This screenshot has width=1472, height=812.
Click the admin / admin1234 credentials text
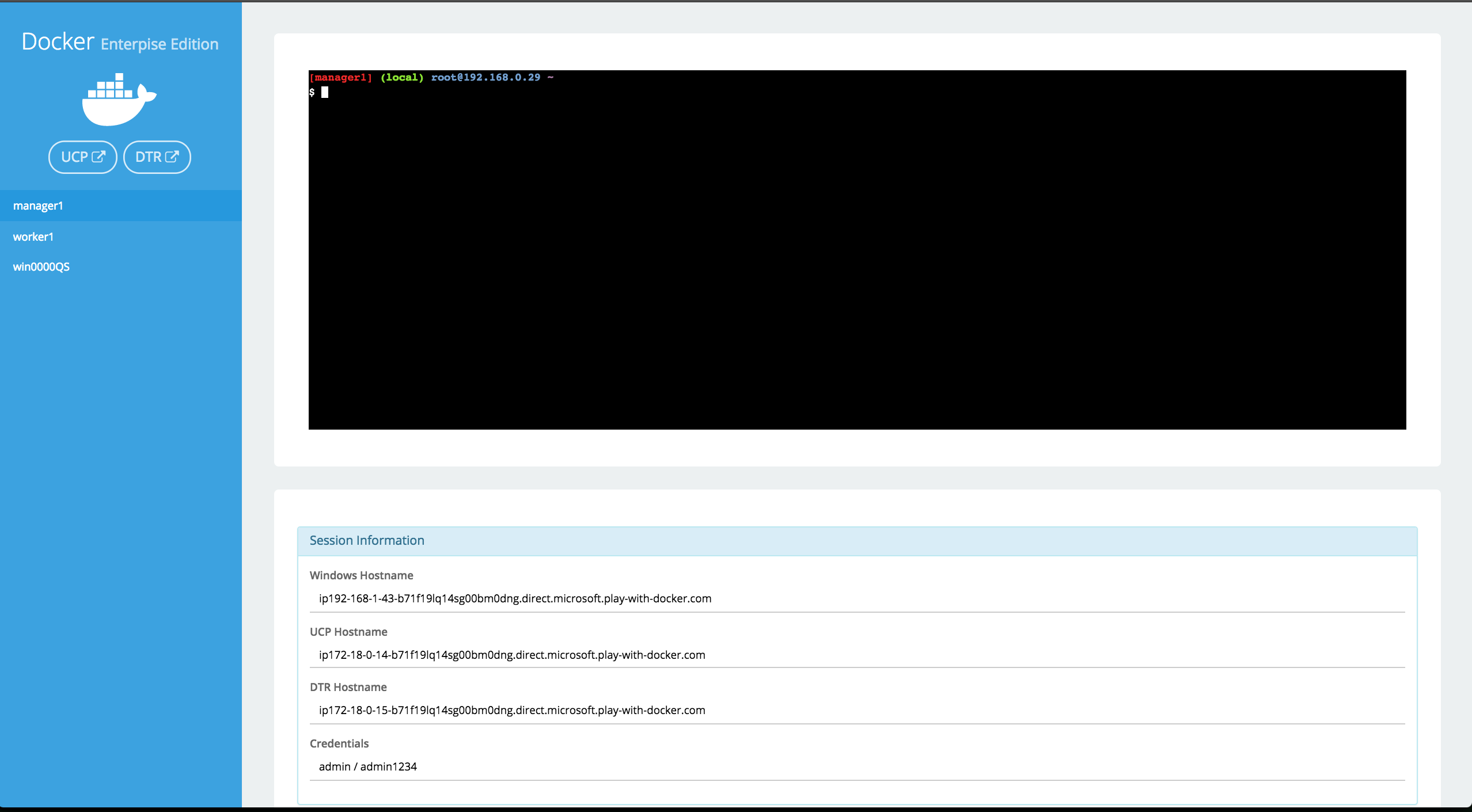point(367,767)
